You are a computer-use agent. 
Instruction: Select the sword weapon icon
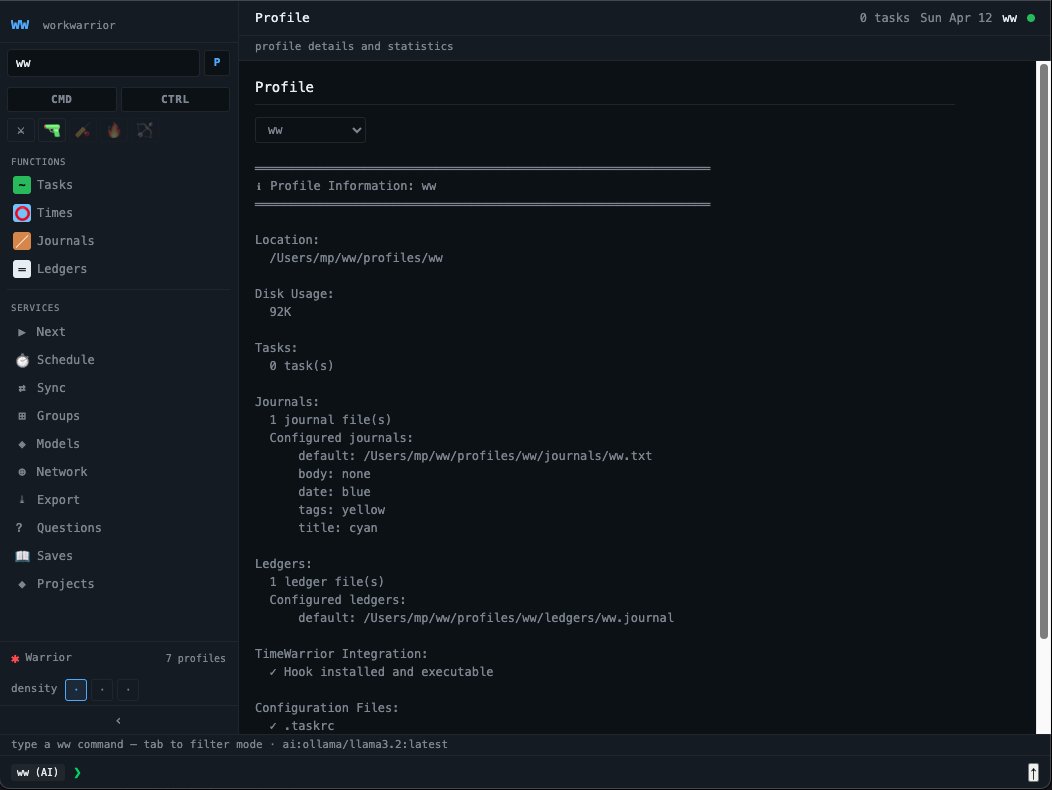coord(83,130)
